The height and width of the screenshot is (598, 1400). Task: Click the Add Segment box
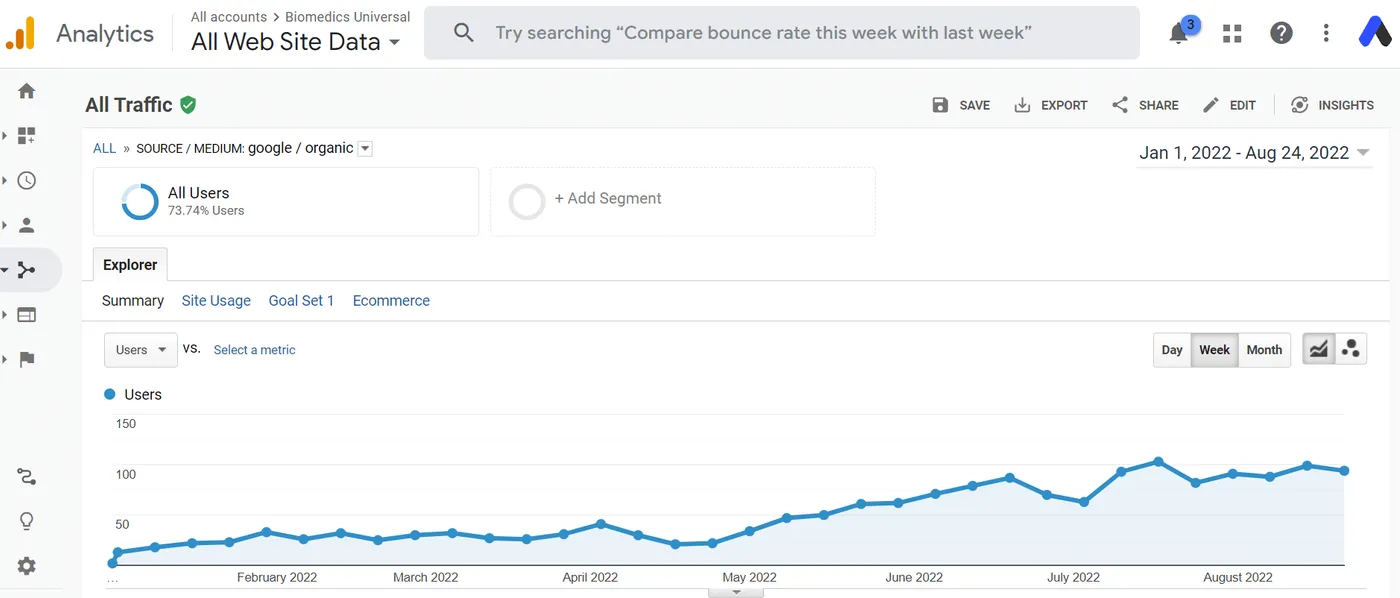(683, 202)
